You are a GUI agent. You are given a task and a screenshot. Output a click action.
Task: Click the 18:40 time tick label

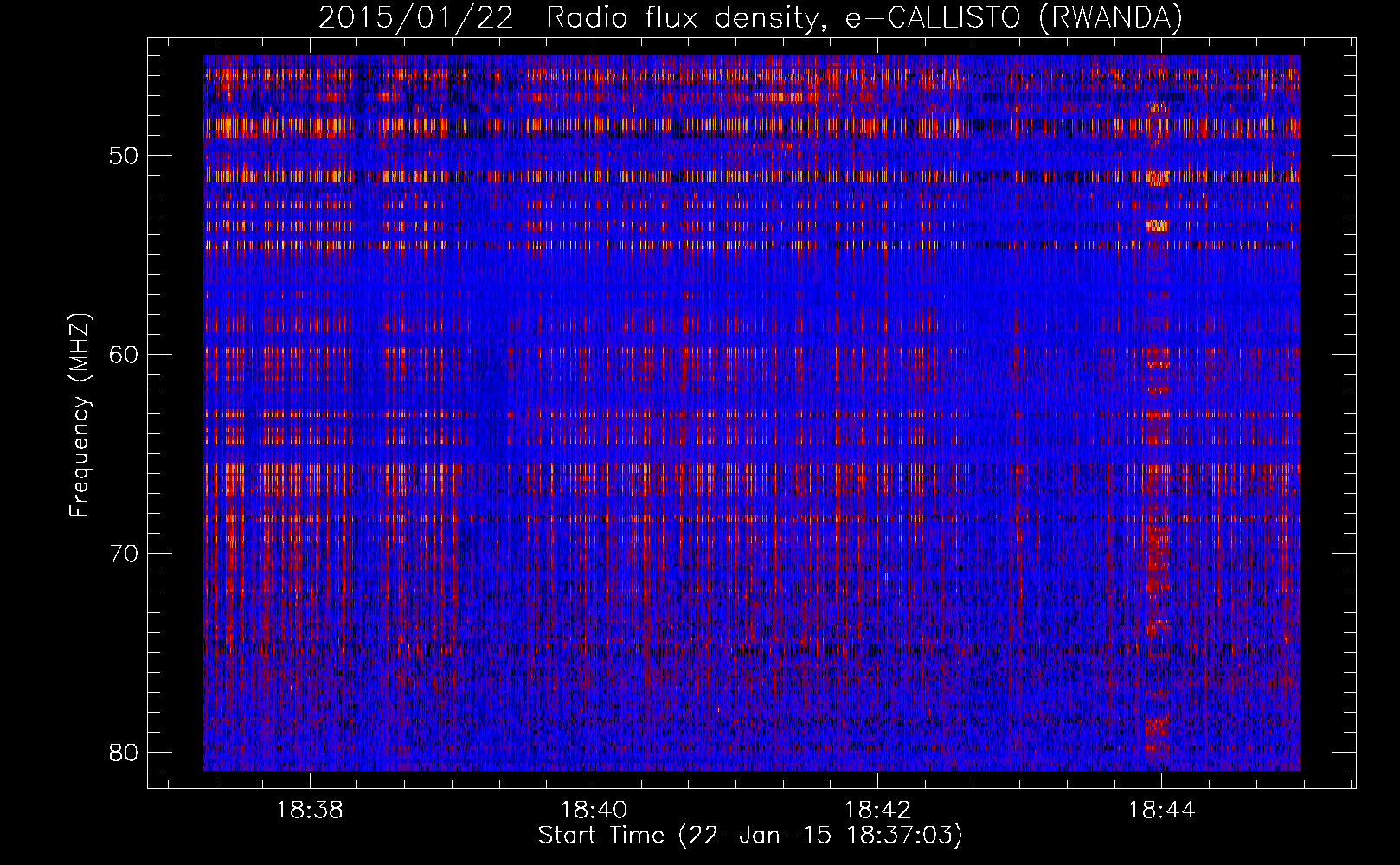coord(593,810)
